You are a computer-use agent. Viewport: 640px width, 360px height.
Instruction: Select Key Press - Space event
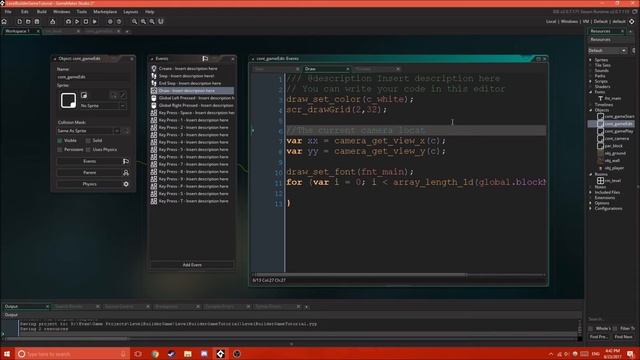click(192, 113)
